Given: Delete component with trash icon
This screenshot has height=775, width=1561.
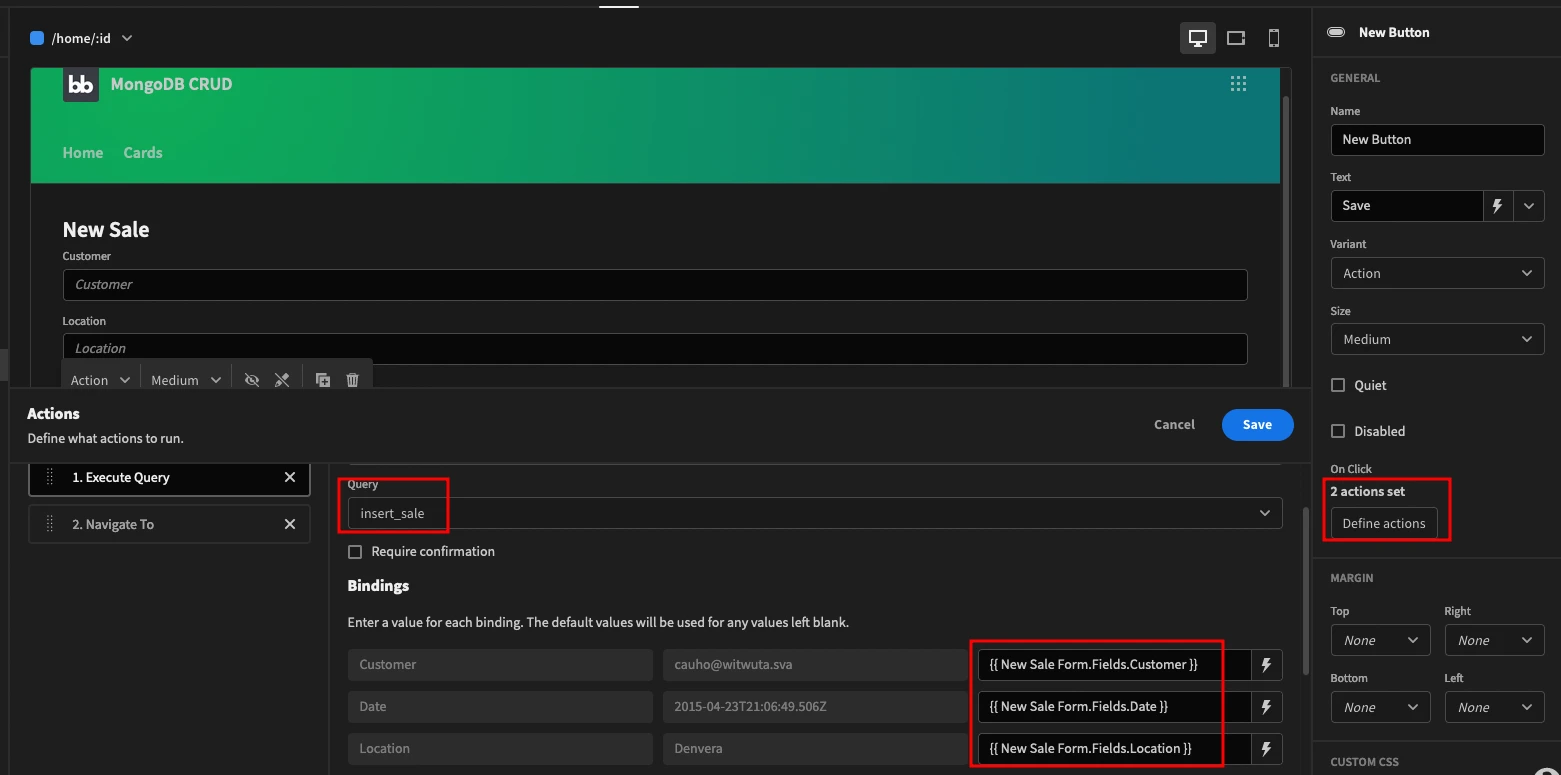Looking at the screenshot, I should tap(352, 380).
